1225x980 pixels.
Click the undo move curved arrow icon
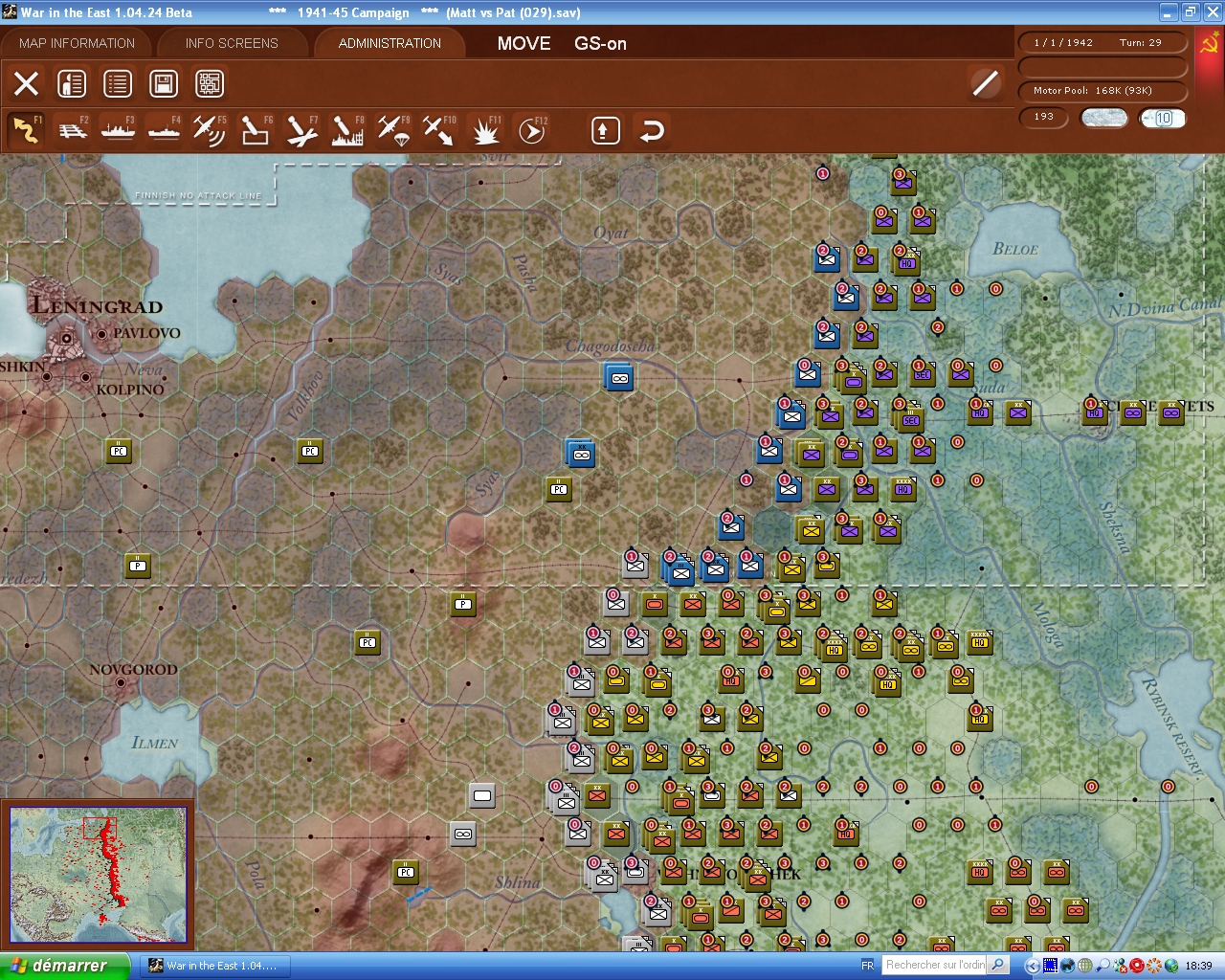click(x=652, y=130)
